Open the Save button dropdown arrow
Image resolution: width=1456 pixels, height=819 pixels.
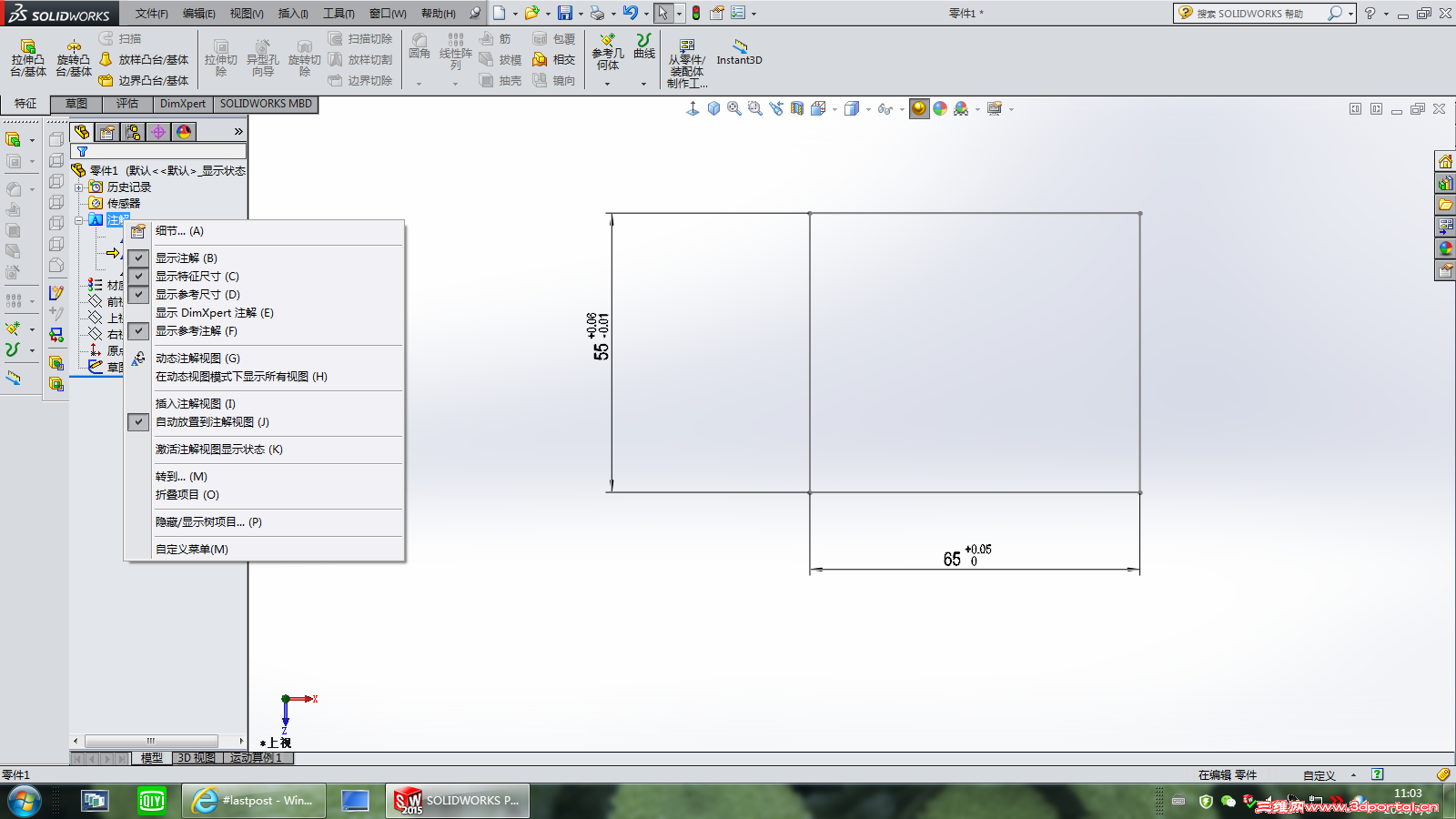click(x=581, y=14)
